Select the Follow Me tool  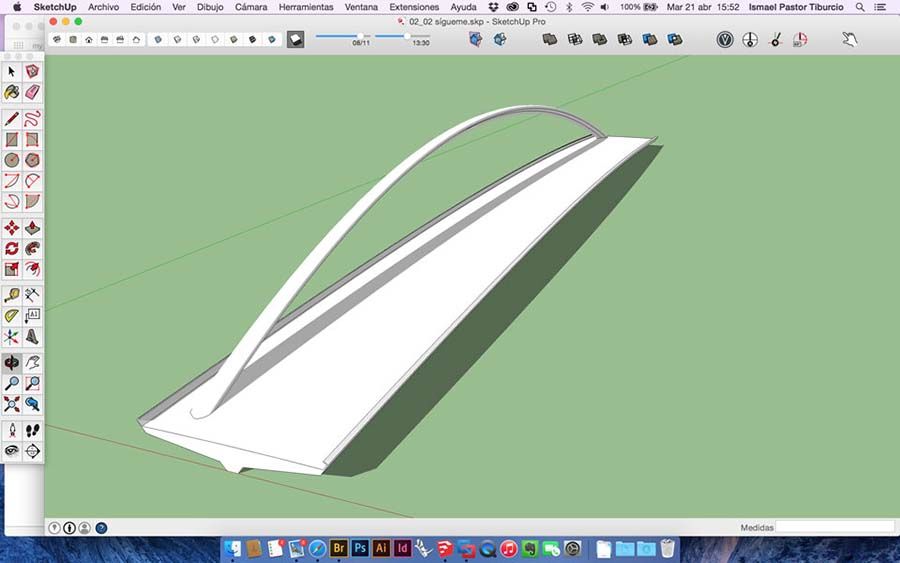(32, 249)
